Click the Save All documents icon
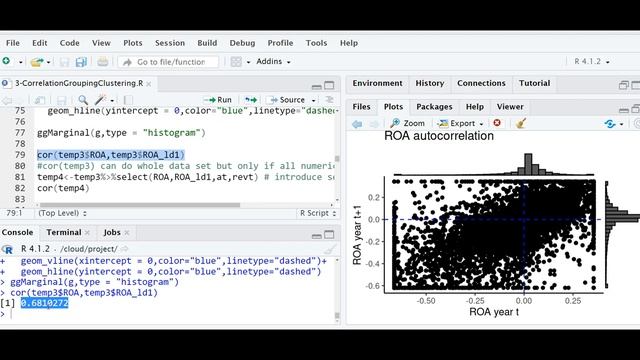Image resolution: width=640 pixels, height=360 pixels. tap(81, 62)
